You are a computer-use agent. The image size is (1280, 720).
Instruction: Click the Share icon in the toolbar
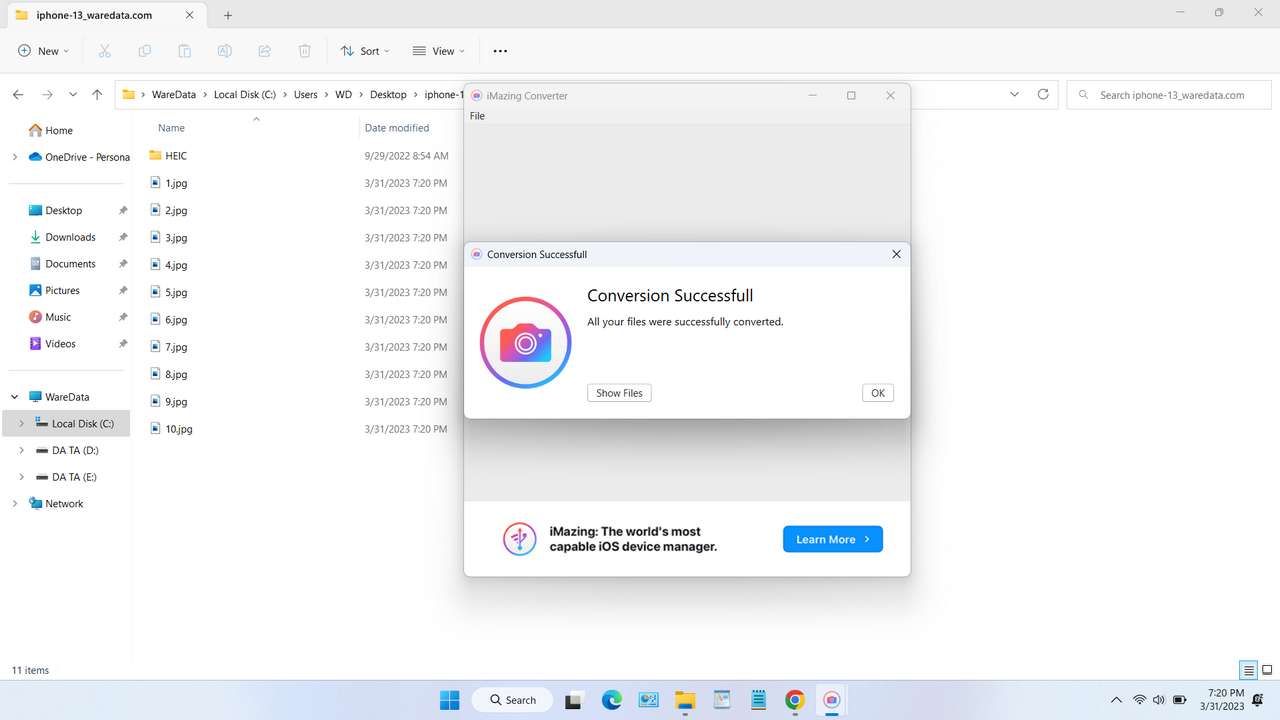tap(264, 50)
